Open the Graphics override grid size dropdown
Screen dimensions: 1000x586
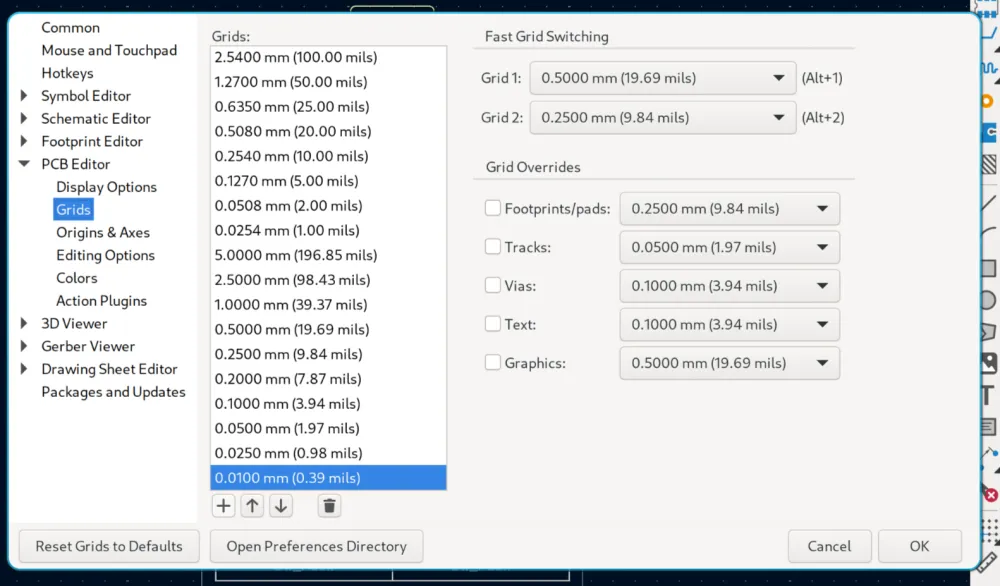coord(729,363)
